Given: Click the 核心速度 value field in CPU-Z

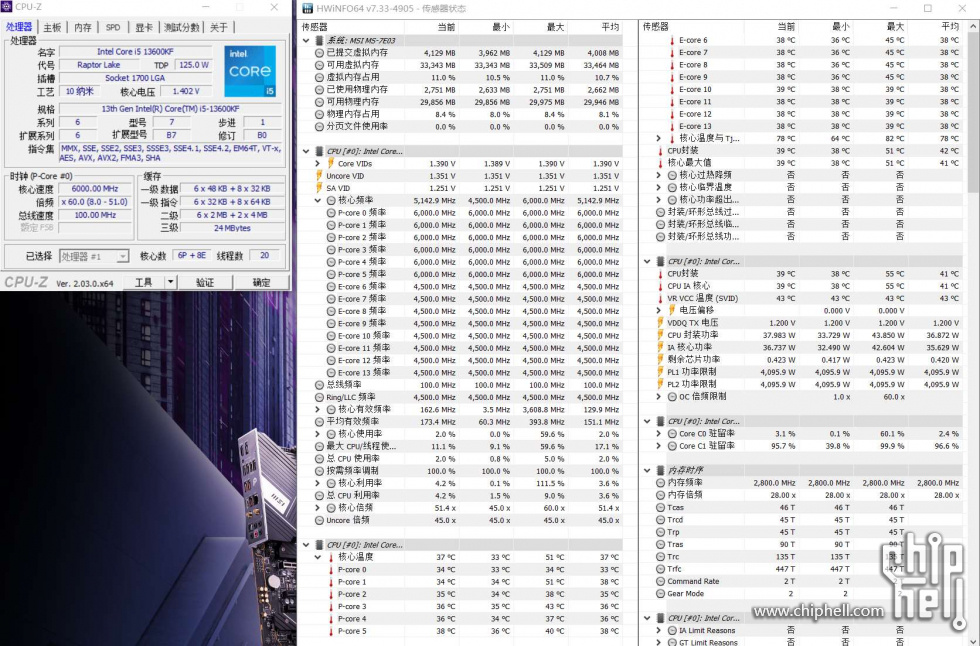Looking at the screenshot, I should coord(95,189).
